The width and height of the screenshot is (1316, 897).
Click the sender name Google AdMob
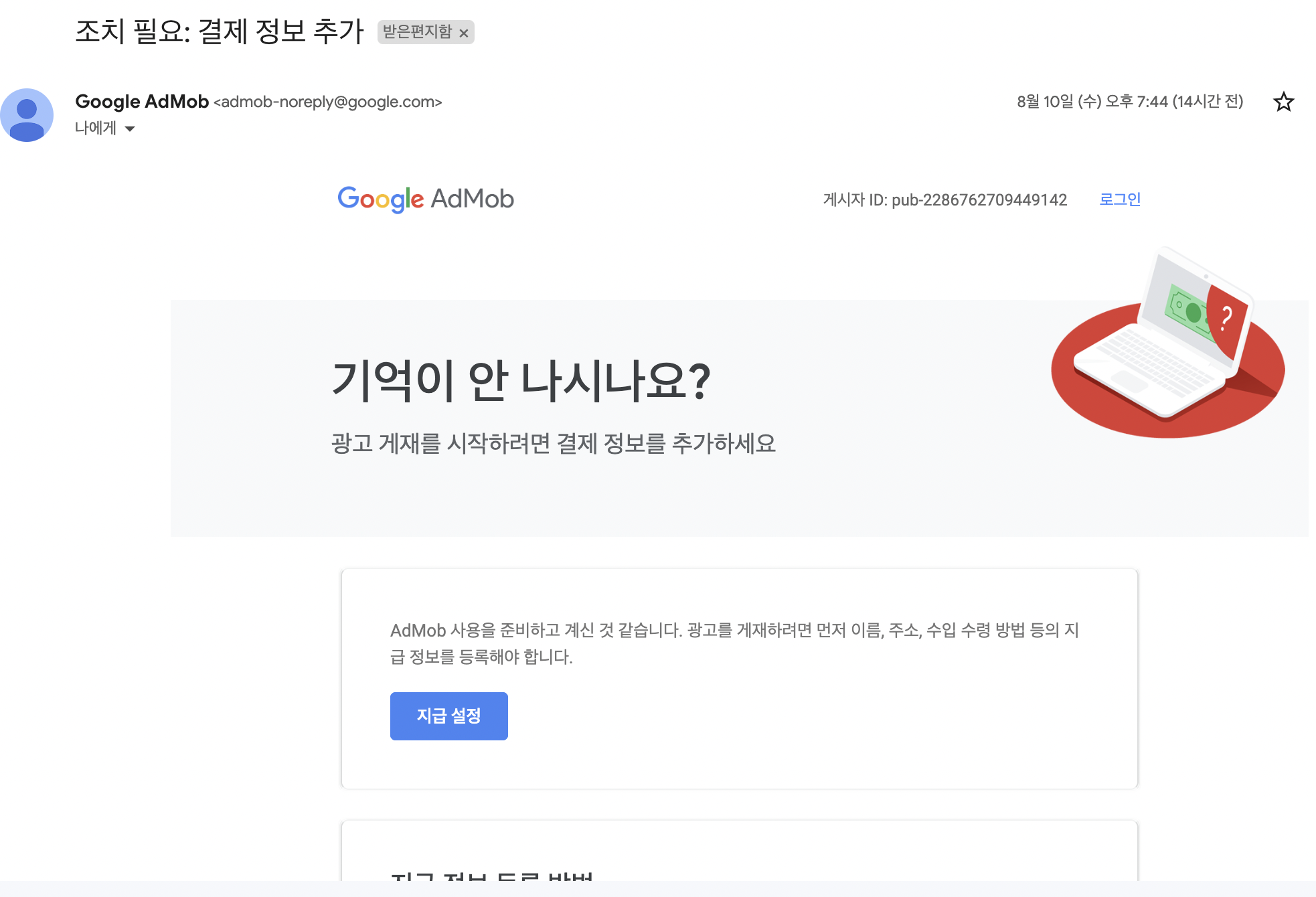point(142,102)
